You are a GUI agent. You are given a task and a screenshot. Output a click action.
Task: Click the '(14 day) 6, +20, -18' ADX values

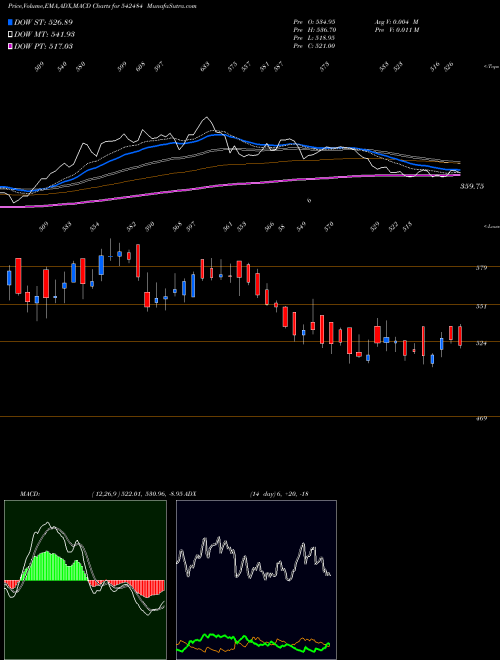(x=279, y=494)
